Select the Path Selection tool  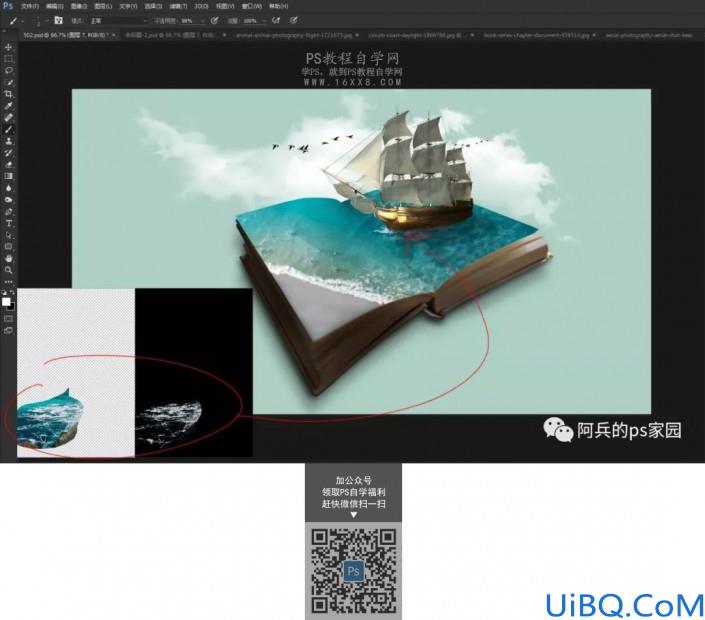pos(8,235)
